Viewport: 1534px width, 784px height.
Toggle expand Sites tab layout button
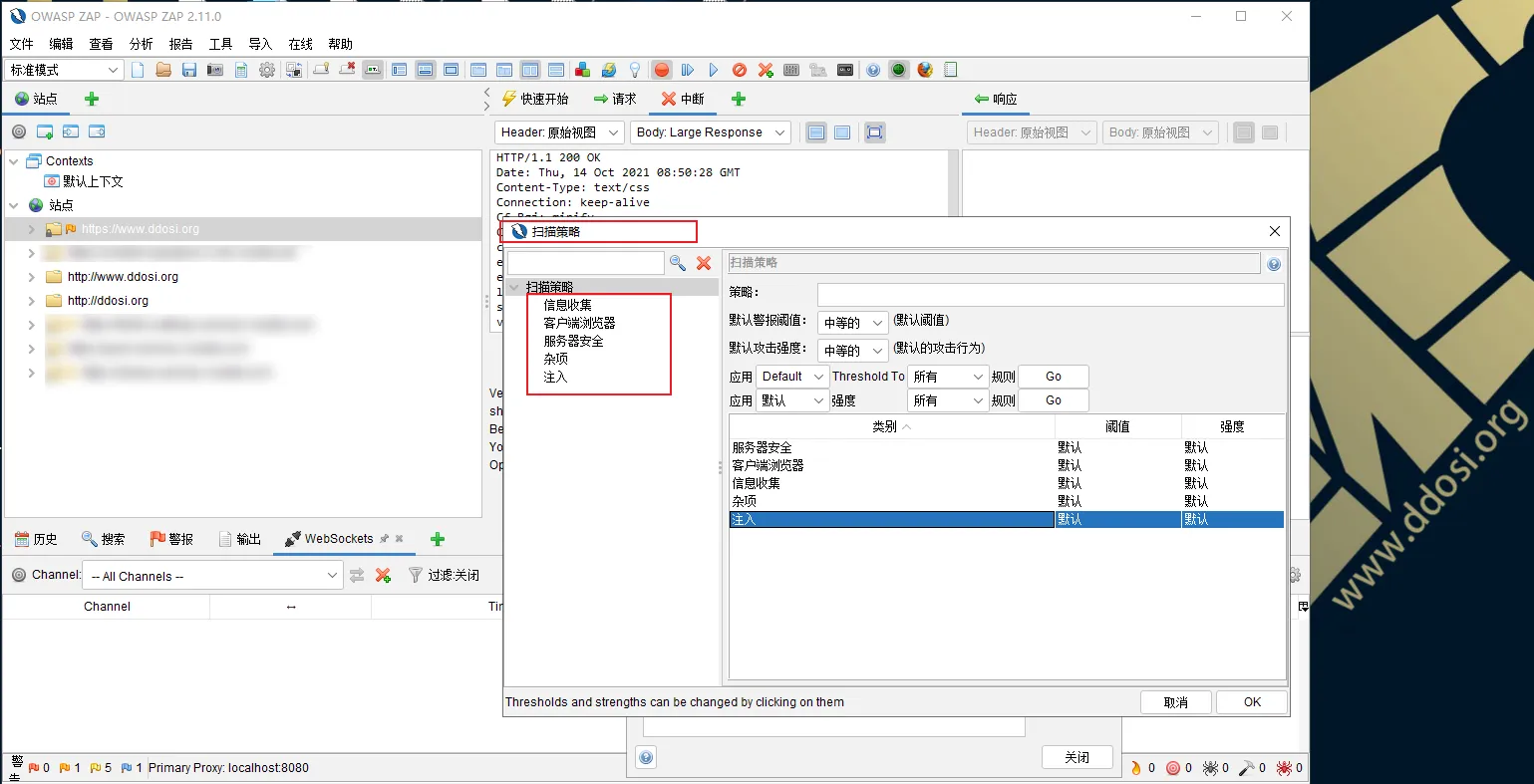pyautogui.click(x=400, y=70)
